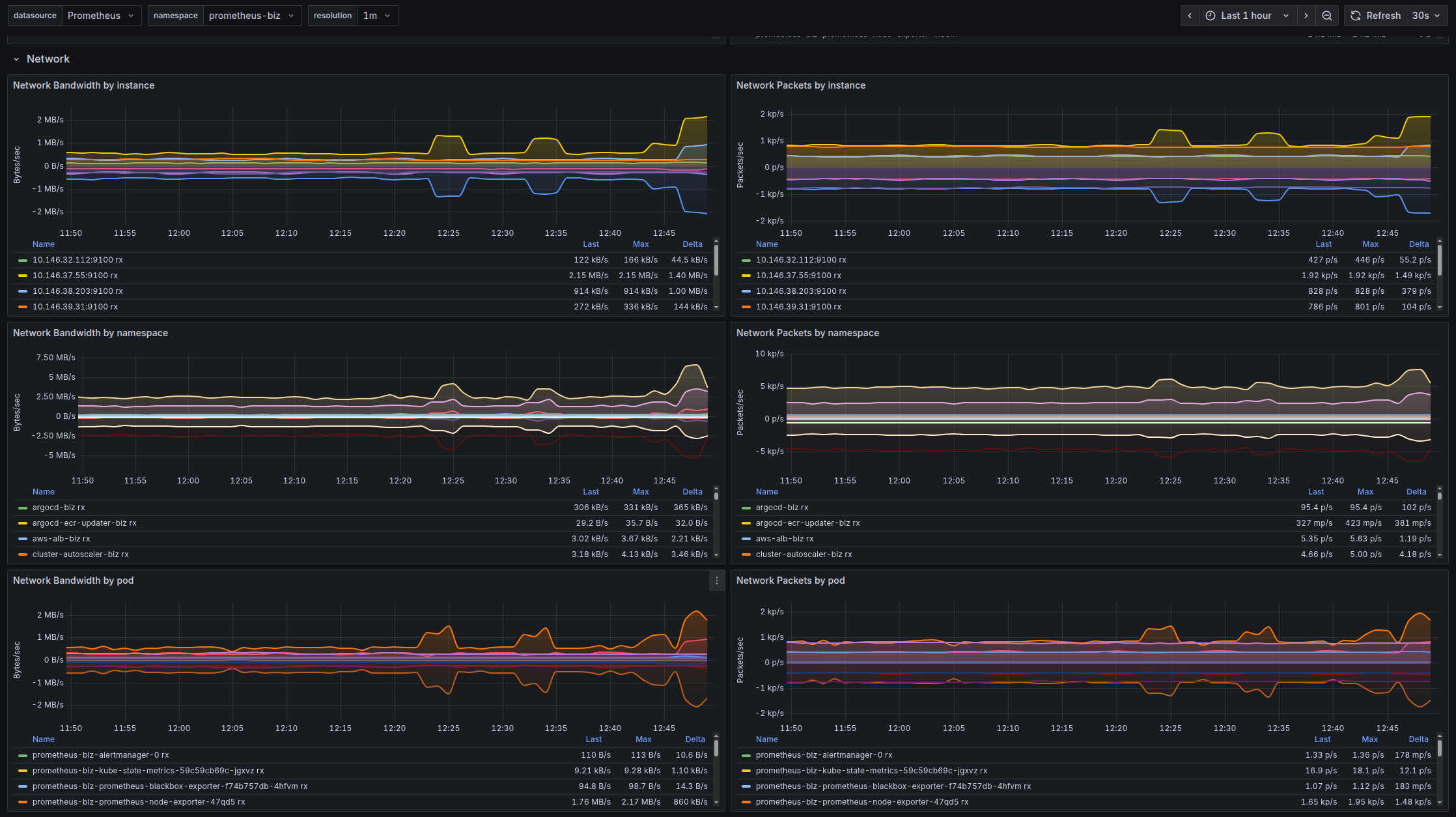Shift time range forward with right arrow
The image size is (1456, 817).
[1306, 16]
